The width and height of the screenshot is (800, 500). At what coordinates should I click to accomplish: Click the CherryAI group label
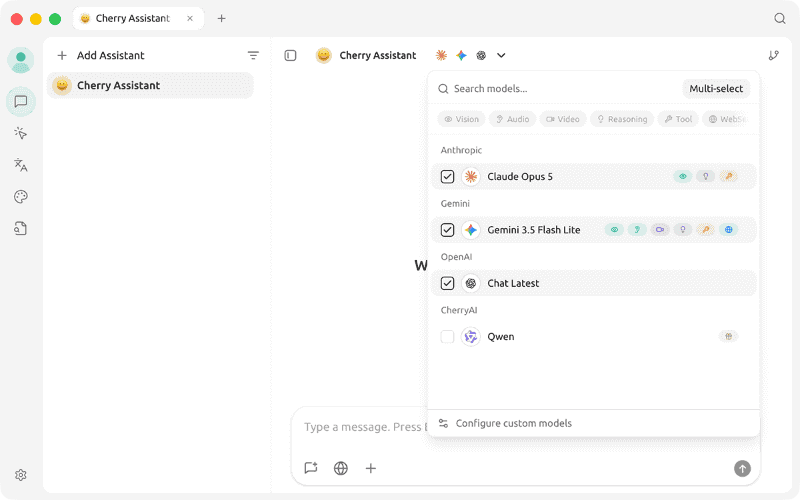pyautogui.click(x=459, y=310)
